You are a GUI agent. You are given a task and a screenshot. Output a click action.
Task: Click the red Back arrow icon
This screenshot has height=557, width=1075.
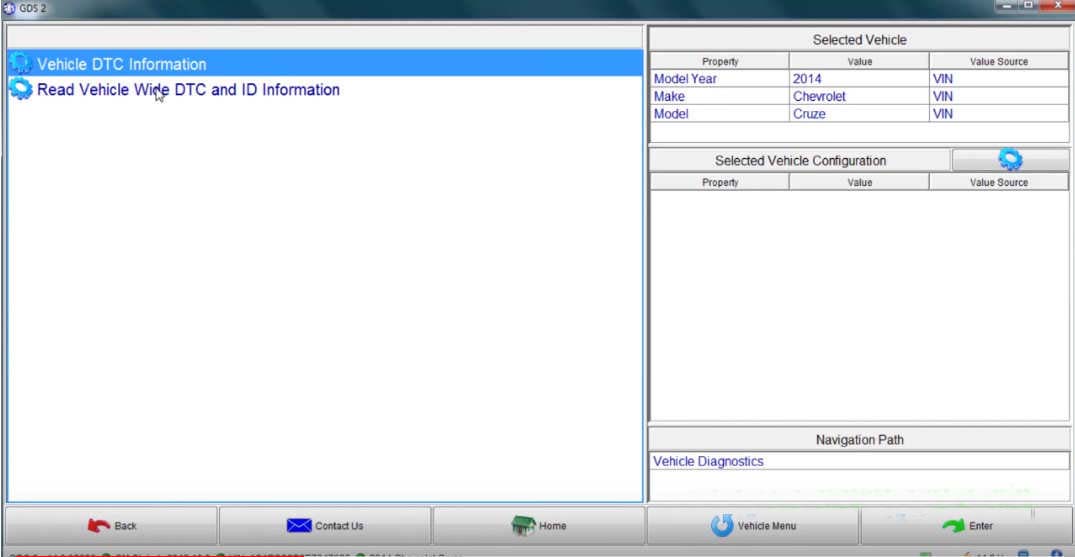coord(99,526)
